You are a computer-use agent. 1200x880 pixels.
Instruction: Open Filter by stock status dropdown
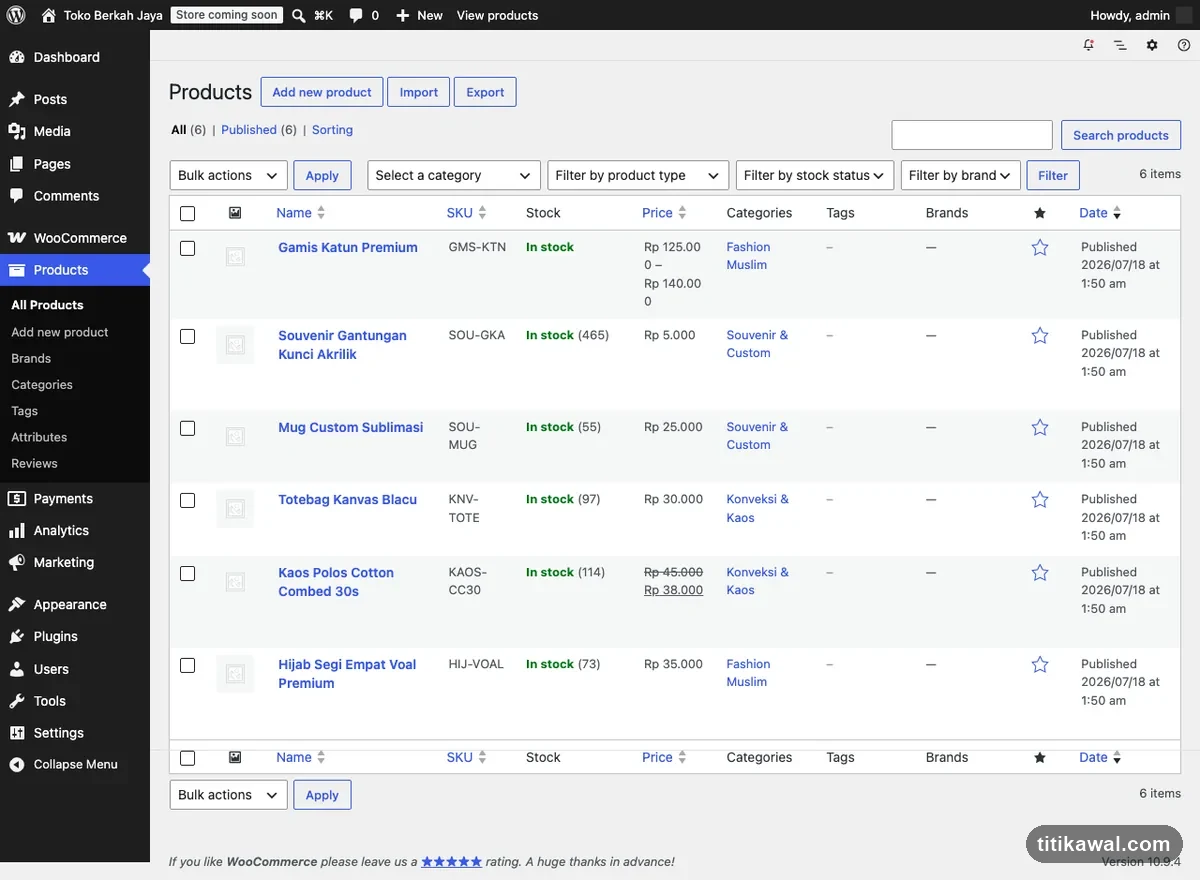click(815, 175)
